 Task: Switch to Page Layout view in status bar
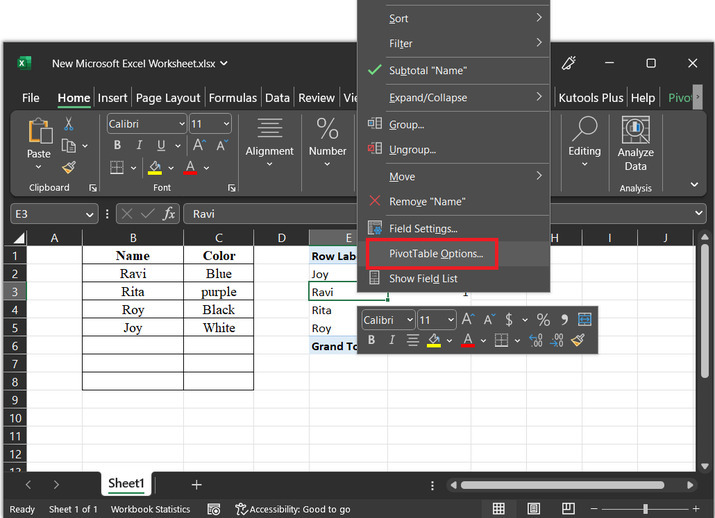click(532, 509)
